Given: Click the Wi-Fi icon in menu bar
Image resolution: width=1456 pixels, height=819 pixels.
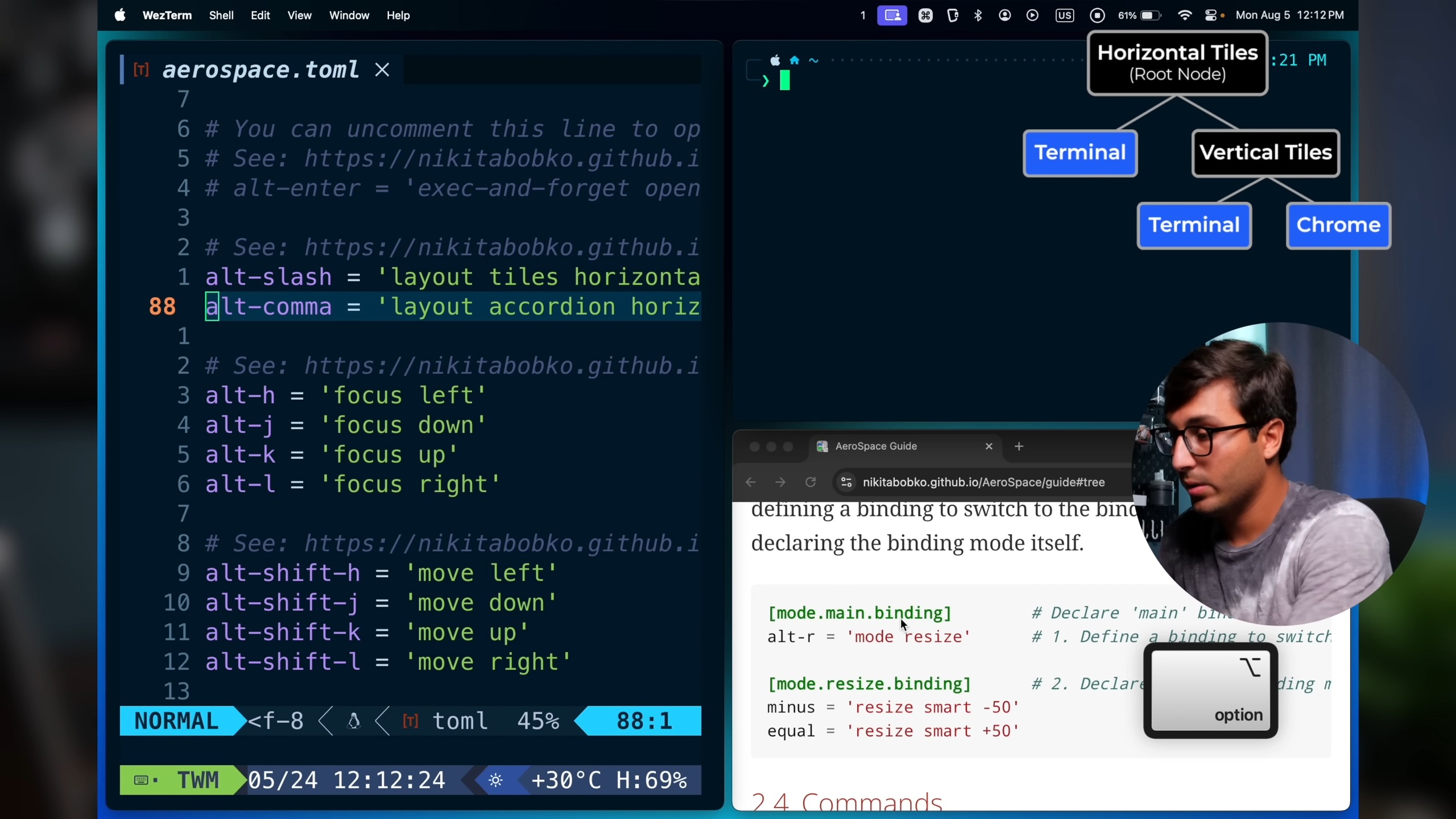Looking at the screenshot, I should pyautogui.click(x=1185, y=15).
